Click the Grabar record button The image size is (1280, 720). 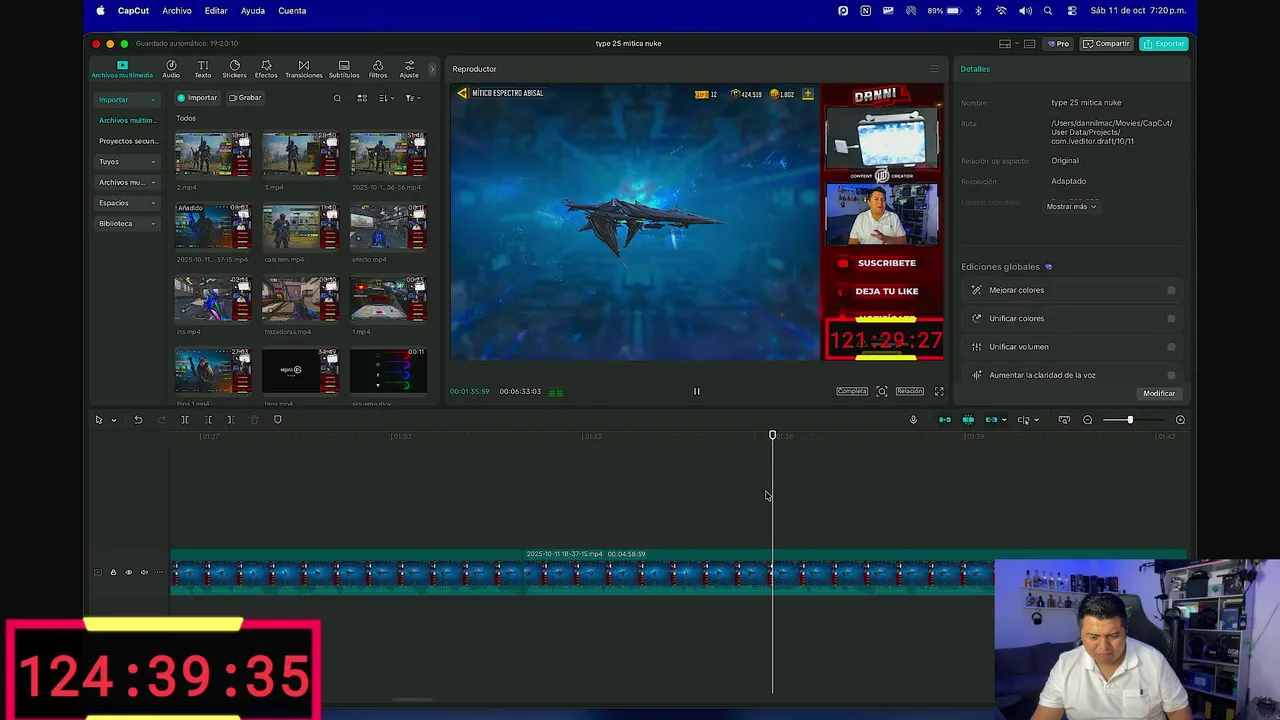pos(245,98)
